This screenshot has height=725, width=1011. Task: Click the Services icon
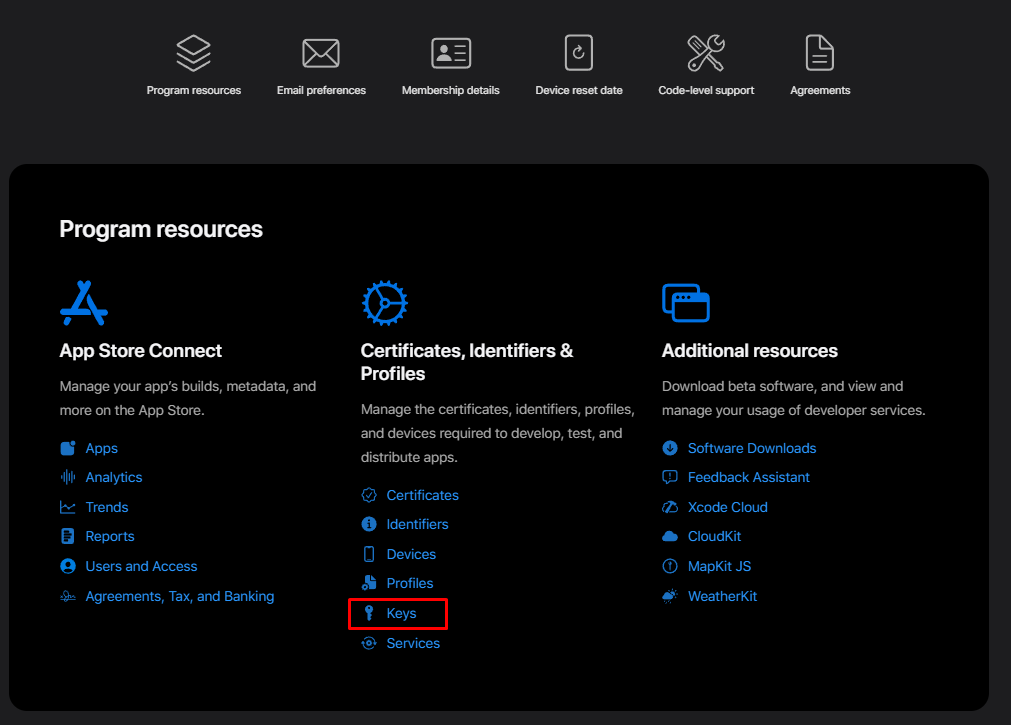pyautogui.click(x=369, y=643)
